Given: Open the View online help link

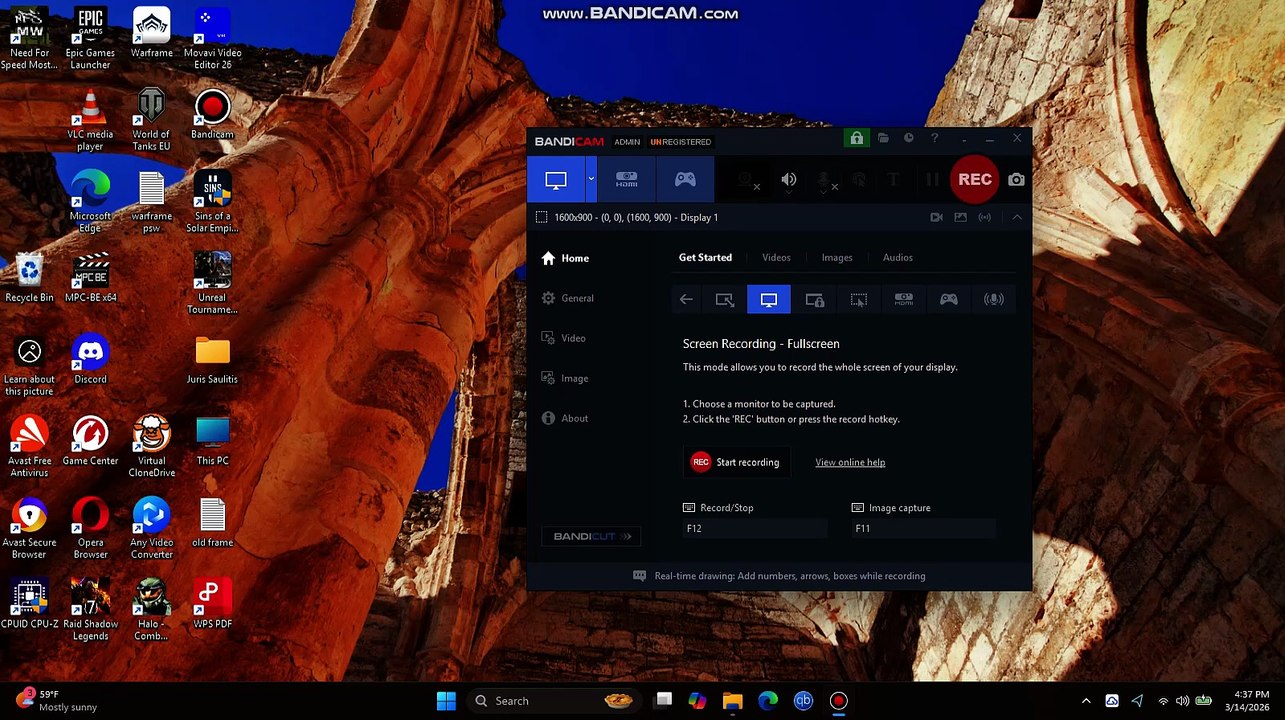Looking at the screenshot, I should tap(850, 462).
